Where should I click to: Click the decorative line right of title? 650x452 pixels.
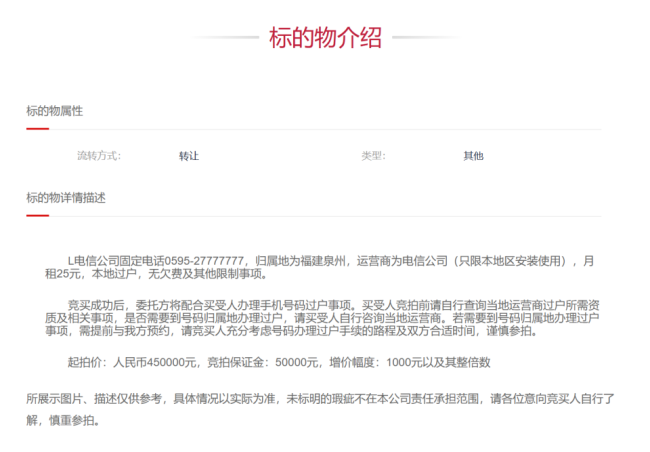[x=425, y=39]
